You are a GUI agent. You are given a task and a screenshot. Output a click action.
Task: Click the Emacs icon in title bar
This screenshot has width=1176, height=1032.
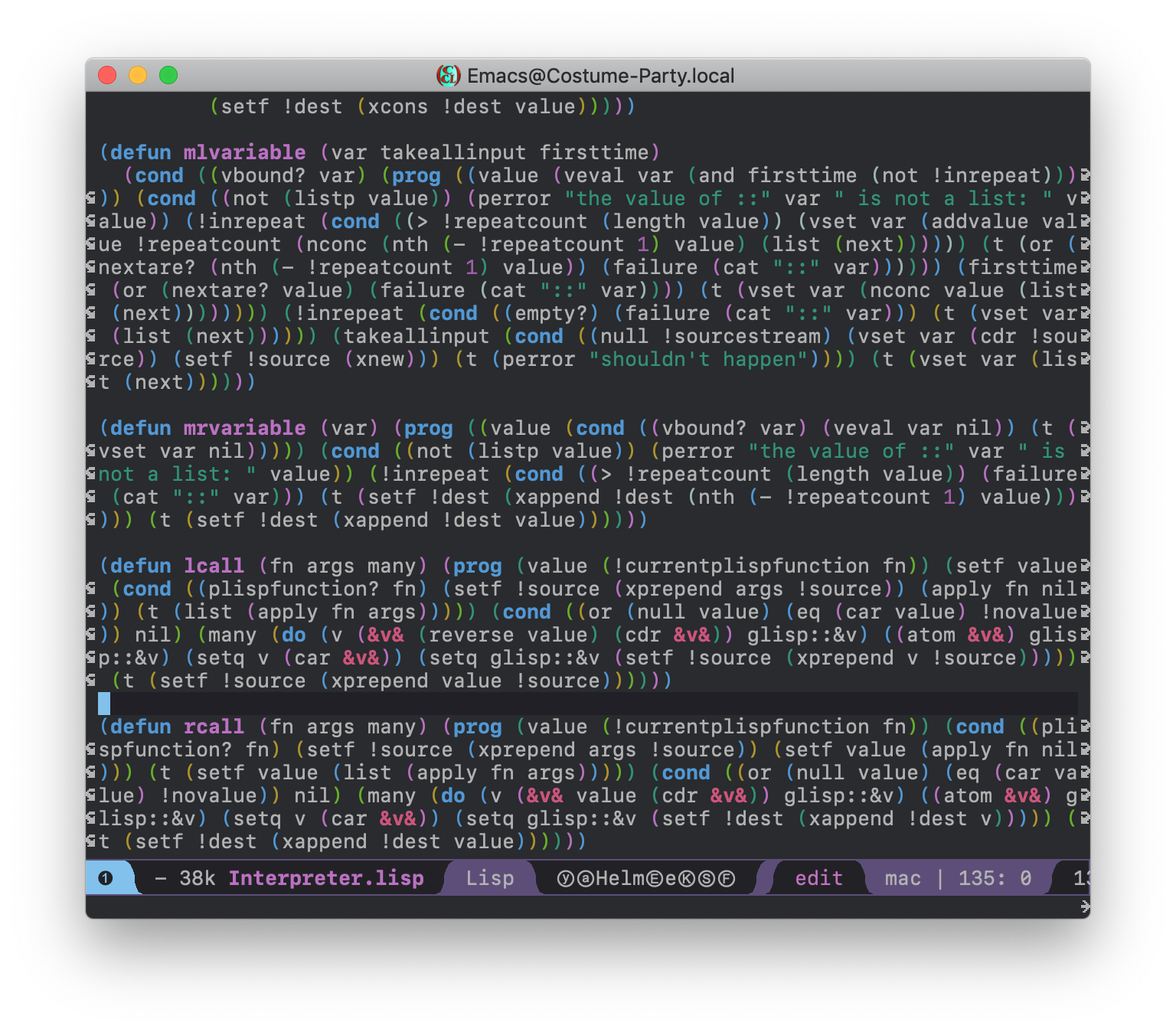pyautogui.click(x=448, y=76)
